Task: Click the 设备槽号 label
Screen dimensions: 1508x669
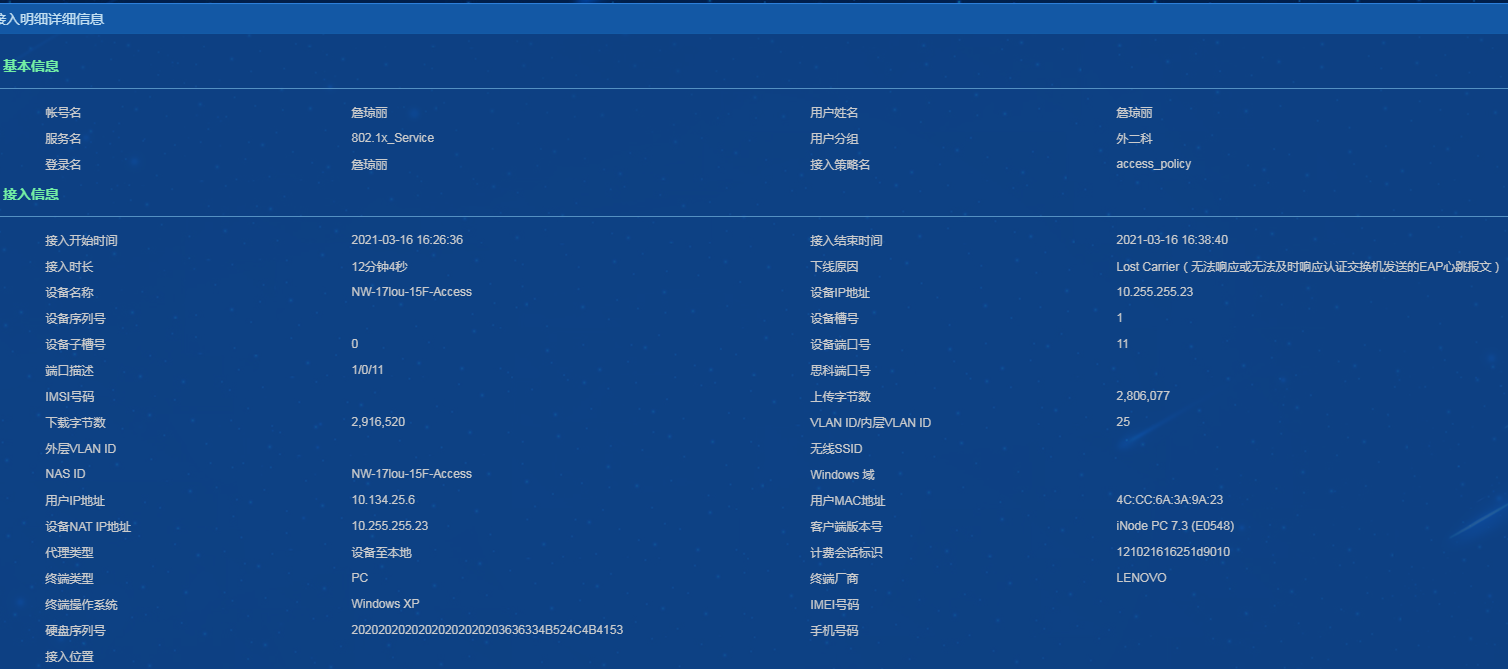Action: (x=834, y=319)
